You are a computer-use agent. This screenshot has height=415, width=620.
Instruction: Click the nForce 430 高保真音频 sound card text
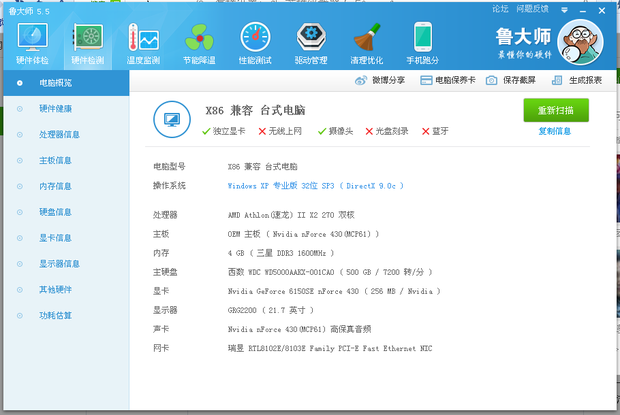tap(299, 329)
